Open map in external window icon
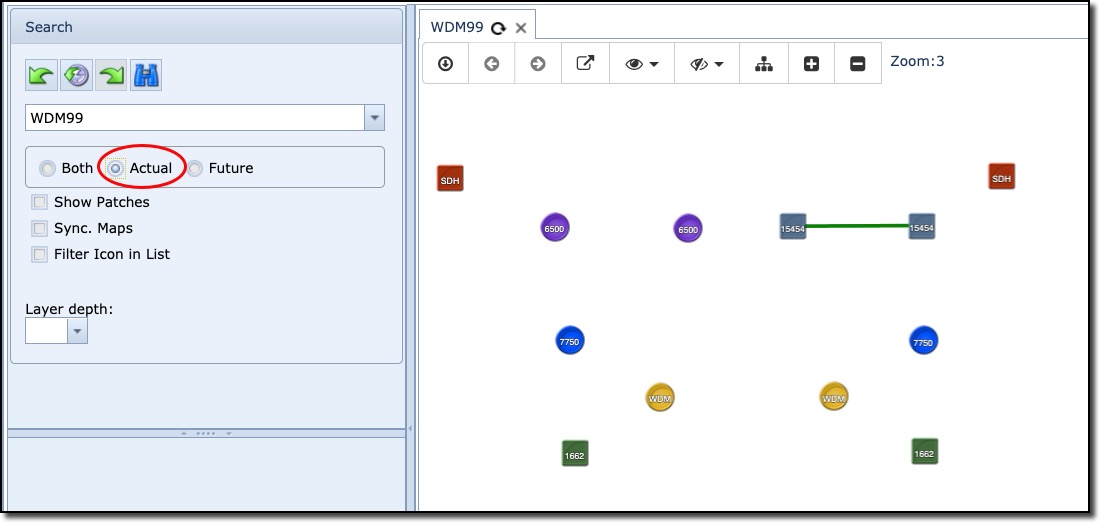1100x523 pixels. tap(585, 64)
